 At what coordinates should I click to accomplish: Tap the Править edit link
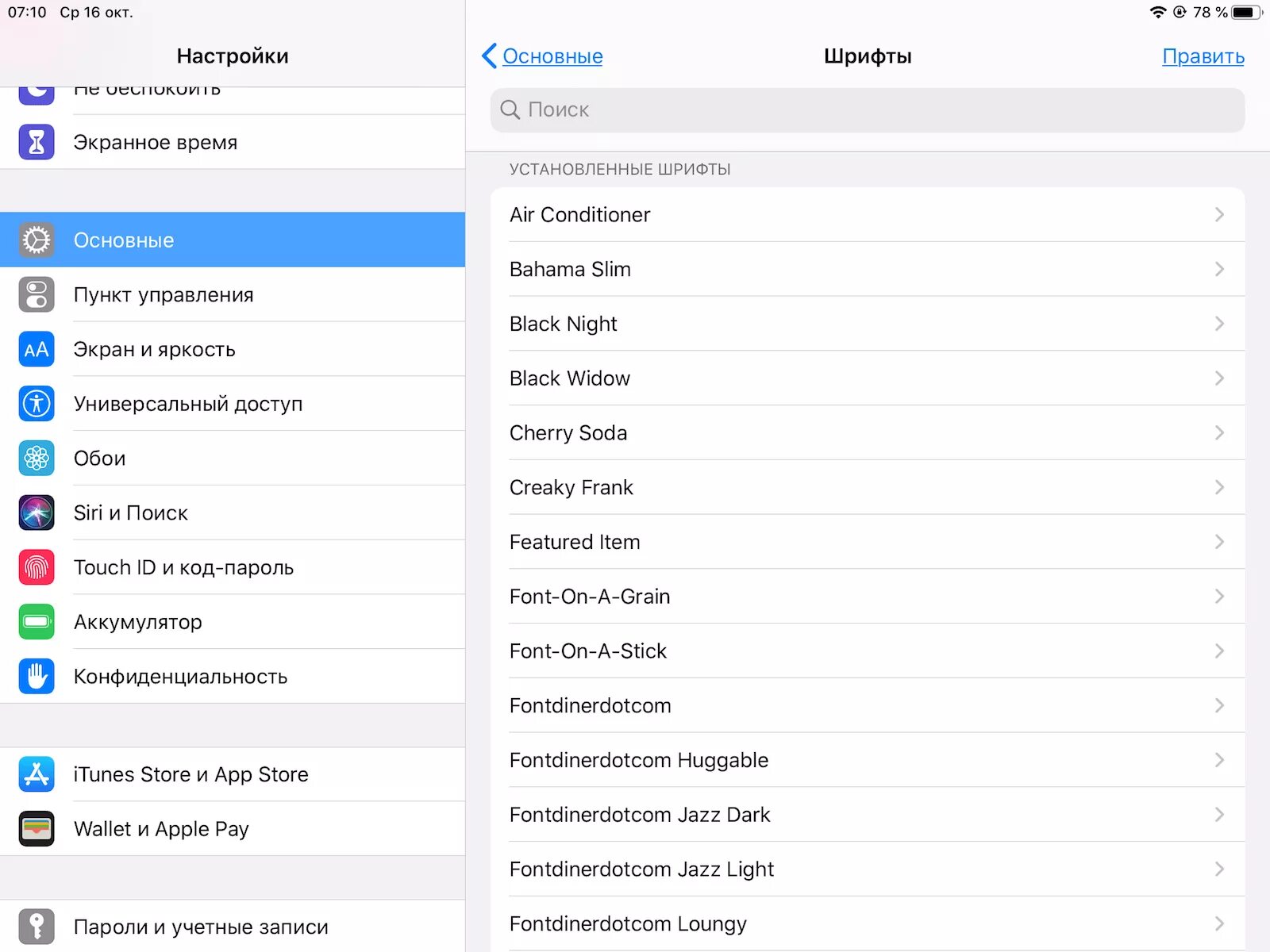pos(1203,56)
